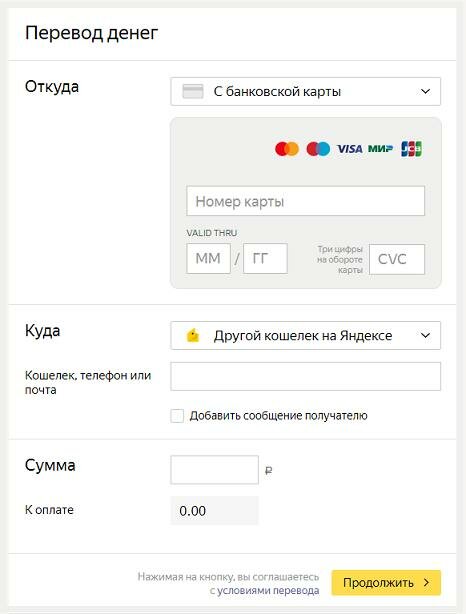Screen dimensions: 466x614
Task: Click the yellow wallet icon in Куда dropdown
Action: click(193, 336)
